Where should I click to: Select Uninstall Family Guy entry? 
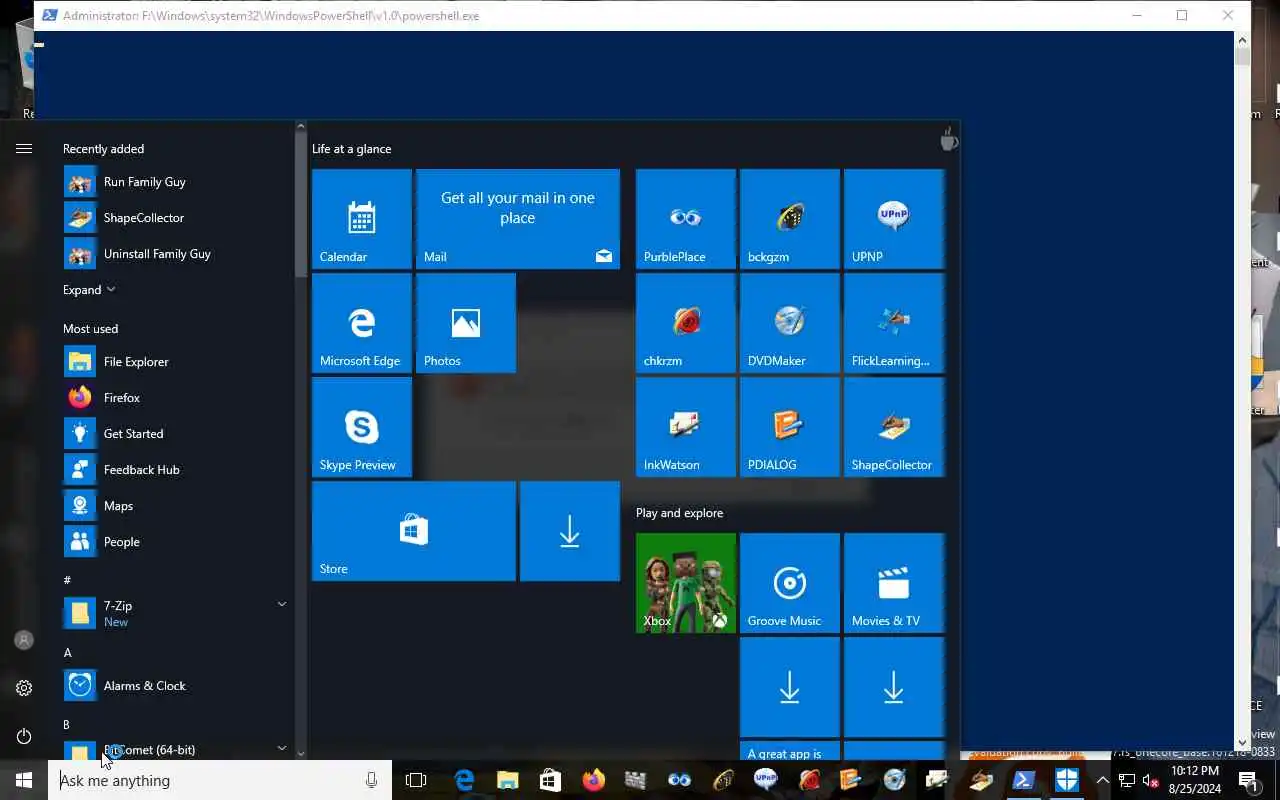175,254
